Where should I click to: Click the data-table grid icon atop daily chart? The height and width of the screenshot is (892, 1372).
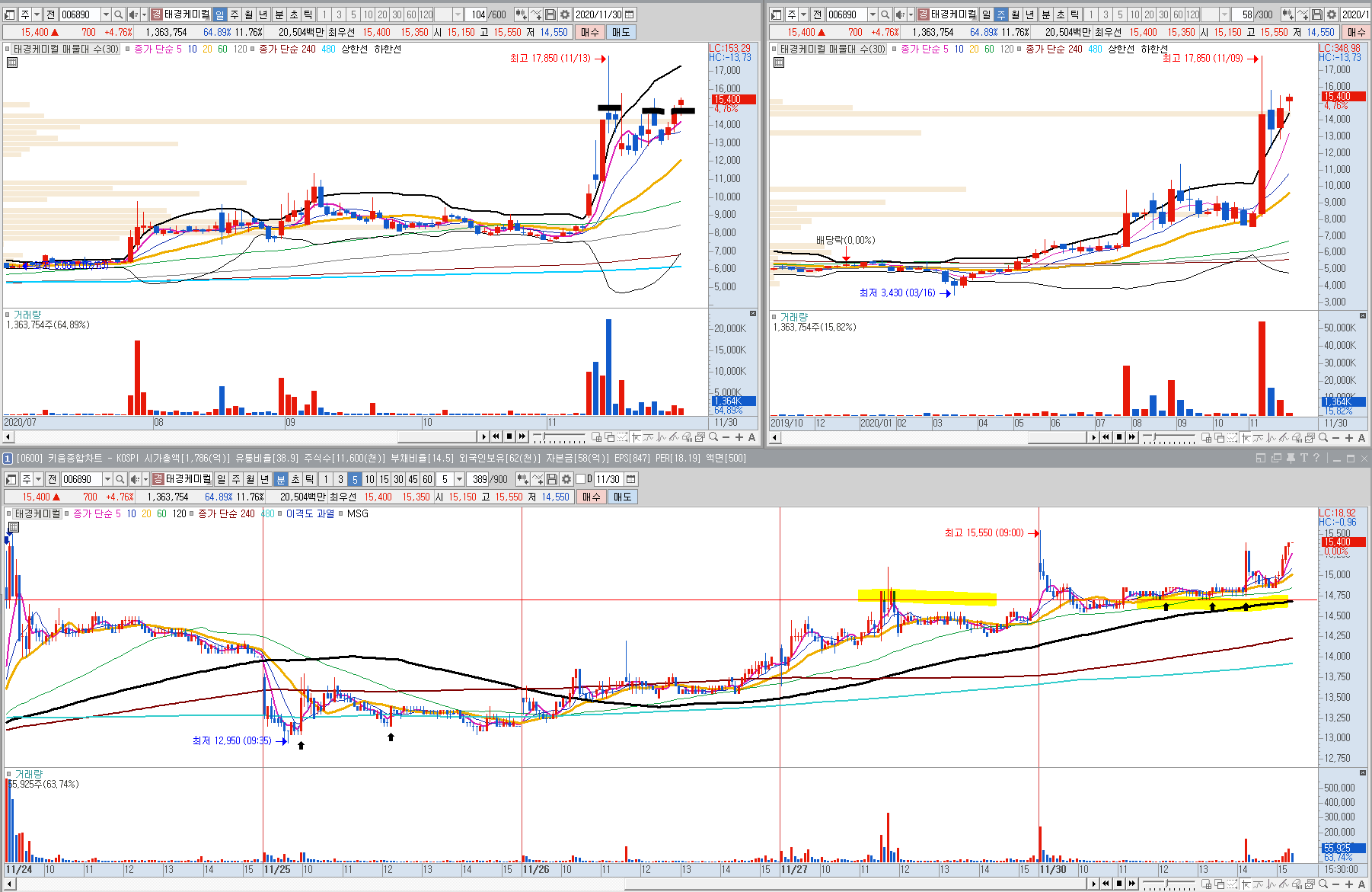point(11,62)
